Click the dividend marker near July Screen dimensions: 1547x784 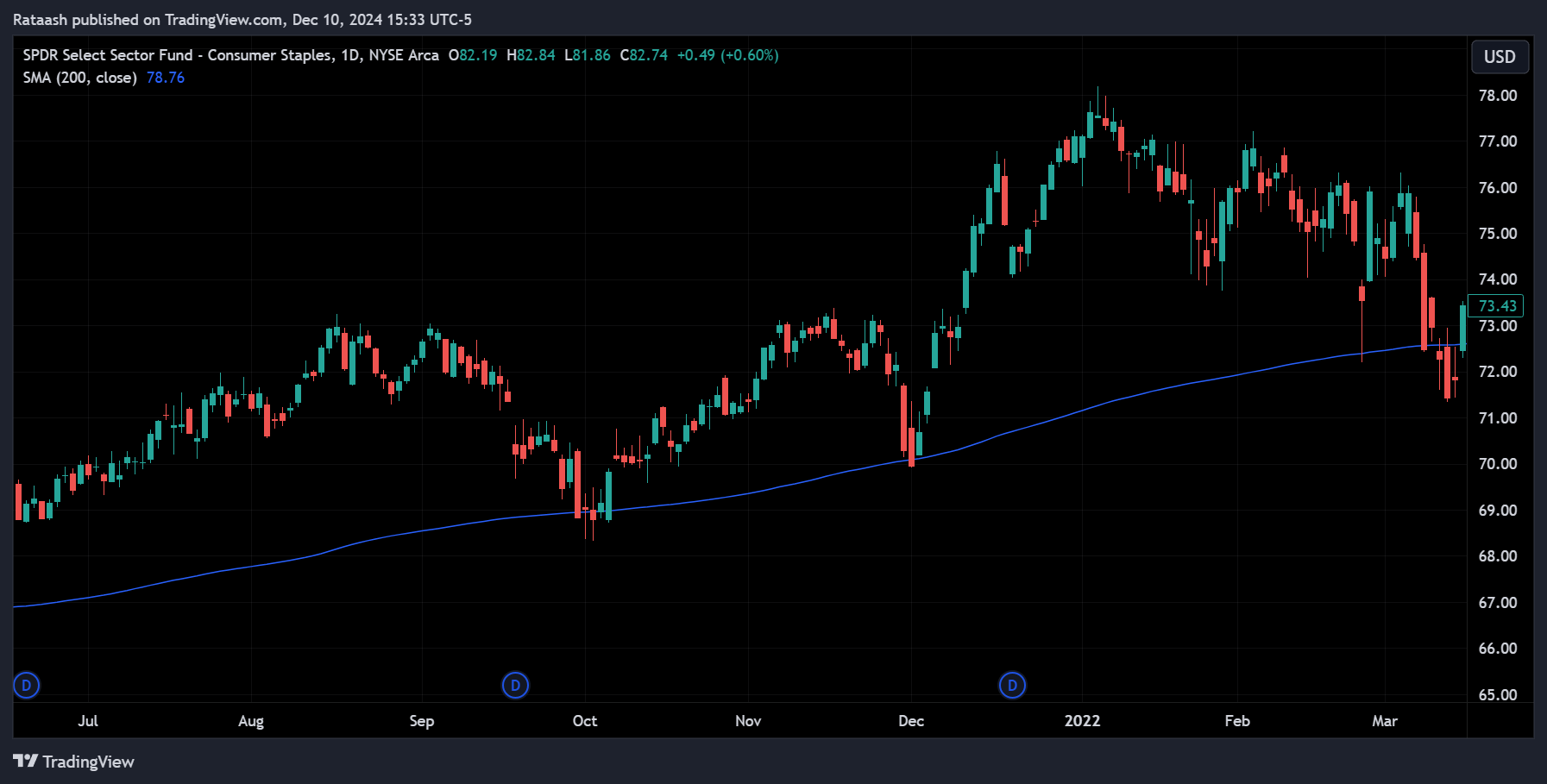[27, 686]
